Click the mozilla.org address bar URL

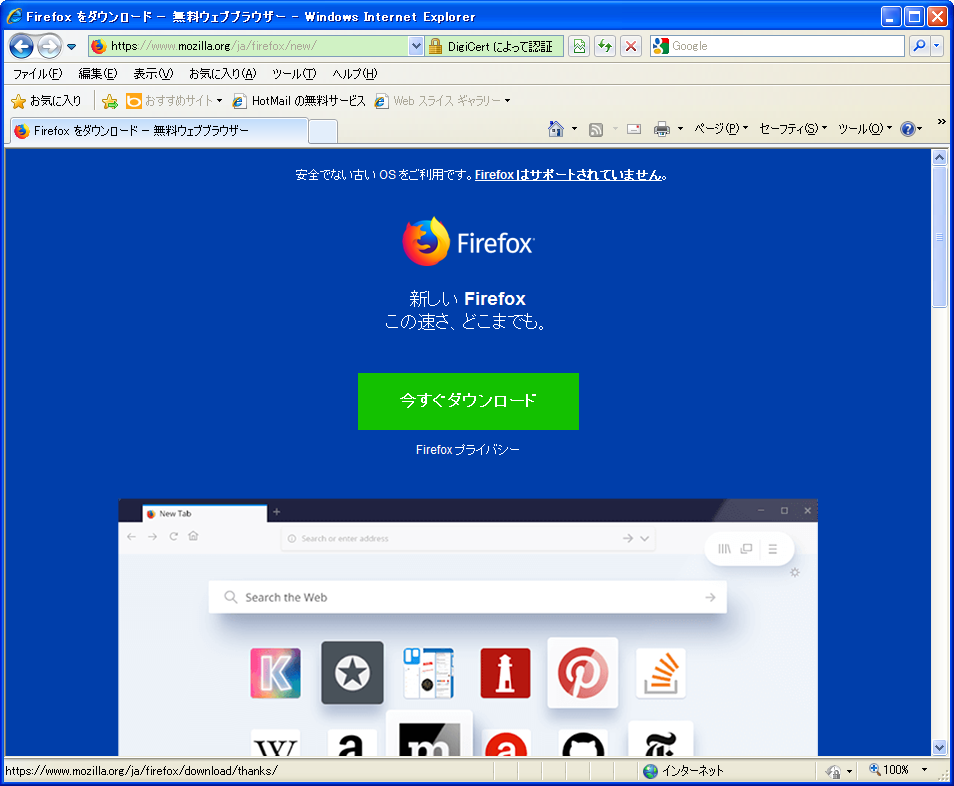[213, 46]
